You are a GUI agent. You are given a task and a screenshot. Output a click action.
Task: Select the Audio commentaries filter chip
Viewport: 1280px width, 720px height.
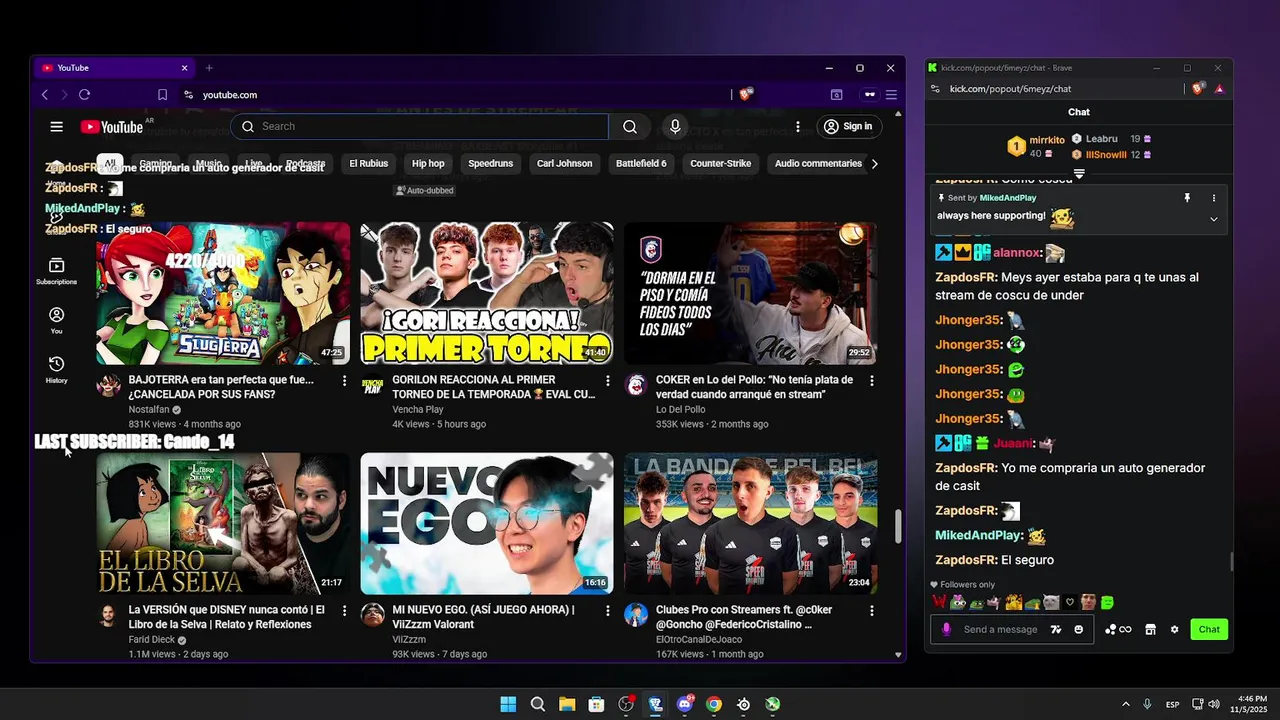(818, 164)
